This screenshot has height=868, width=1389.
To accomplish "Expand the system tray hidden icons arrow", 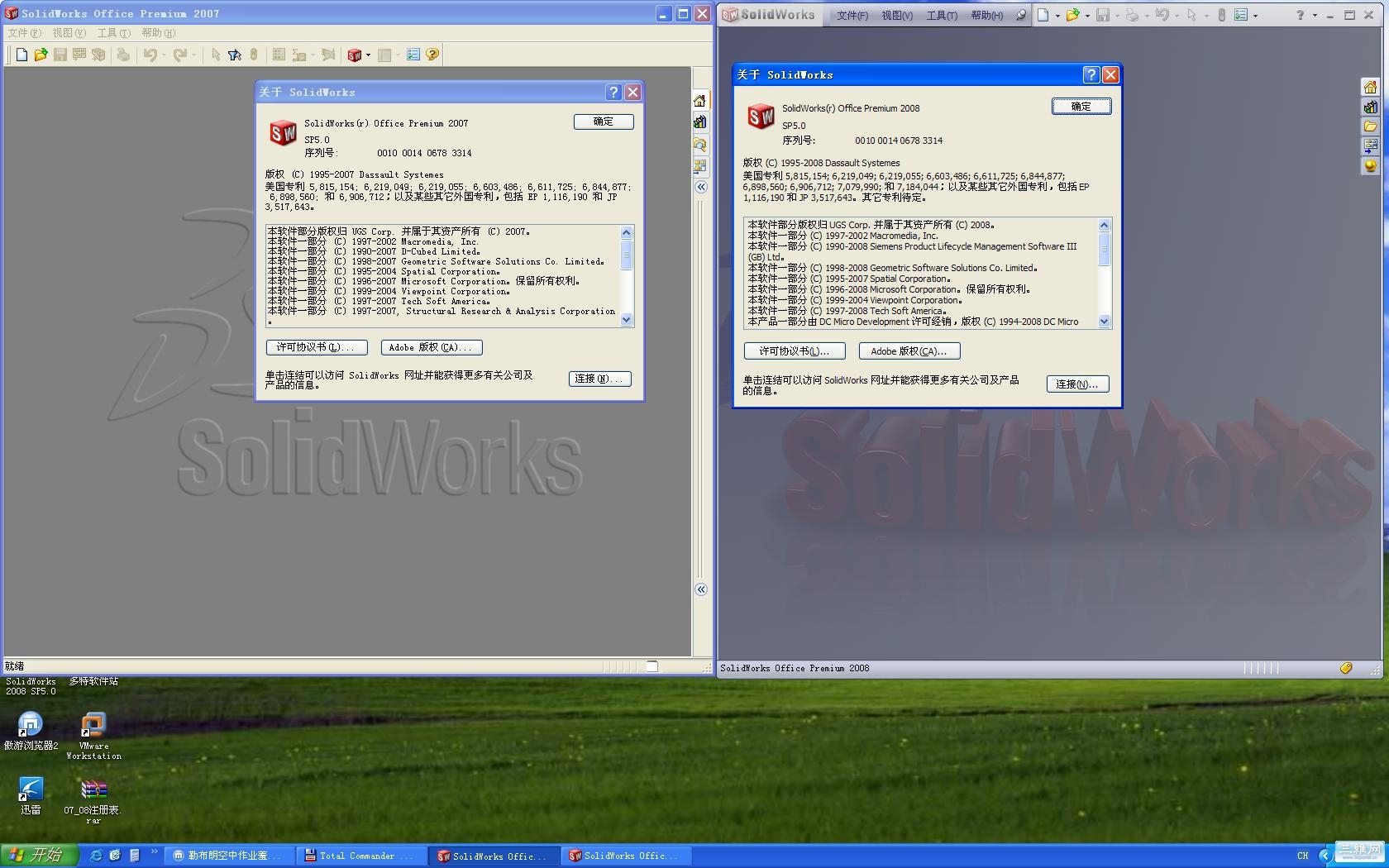I will 1325,856.
